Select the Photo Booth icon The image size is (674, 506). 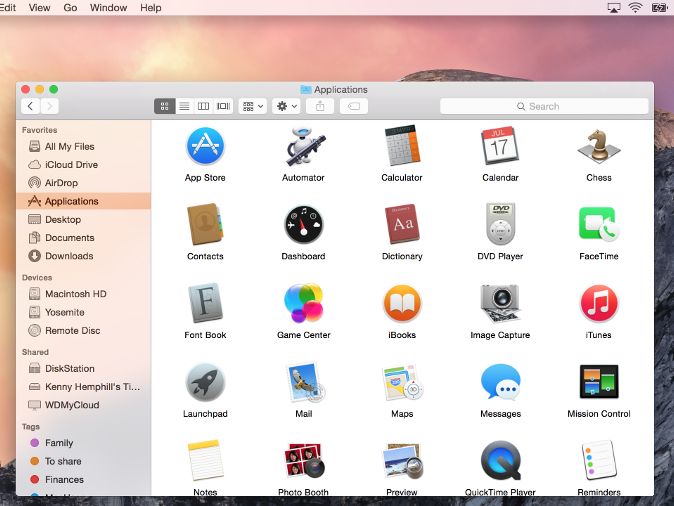pyautogui.click(x=305, y=461)
